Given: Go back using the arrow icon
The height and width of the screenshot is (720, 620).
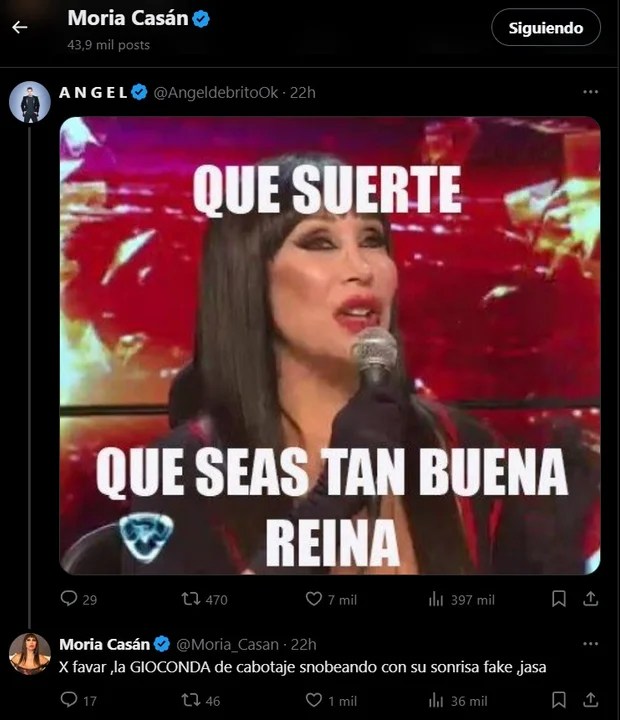Looking at the screenshot, I should click(x=20, y=27).
